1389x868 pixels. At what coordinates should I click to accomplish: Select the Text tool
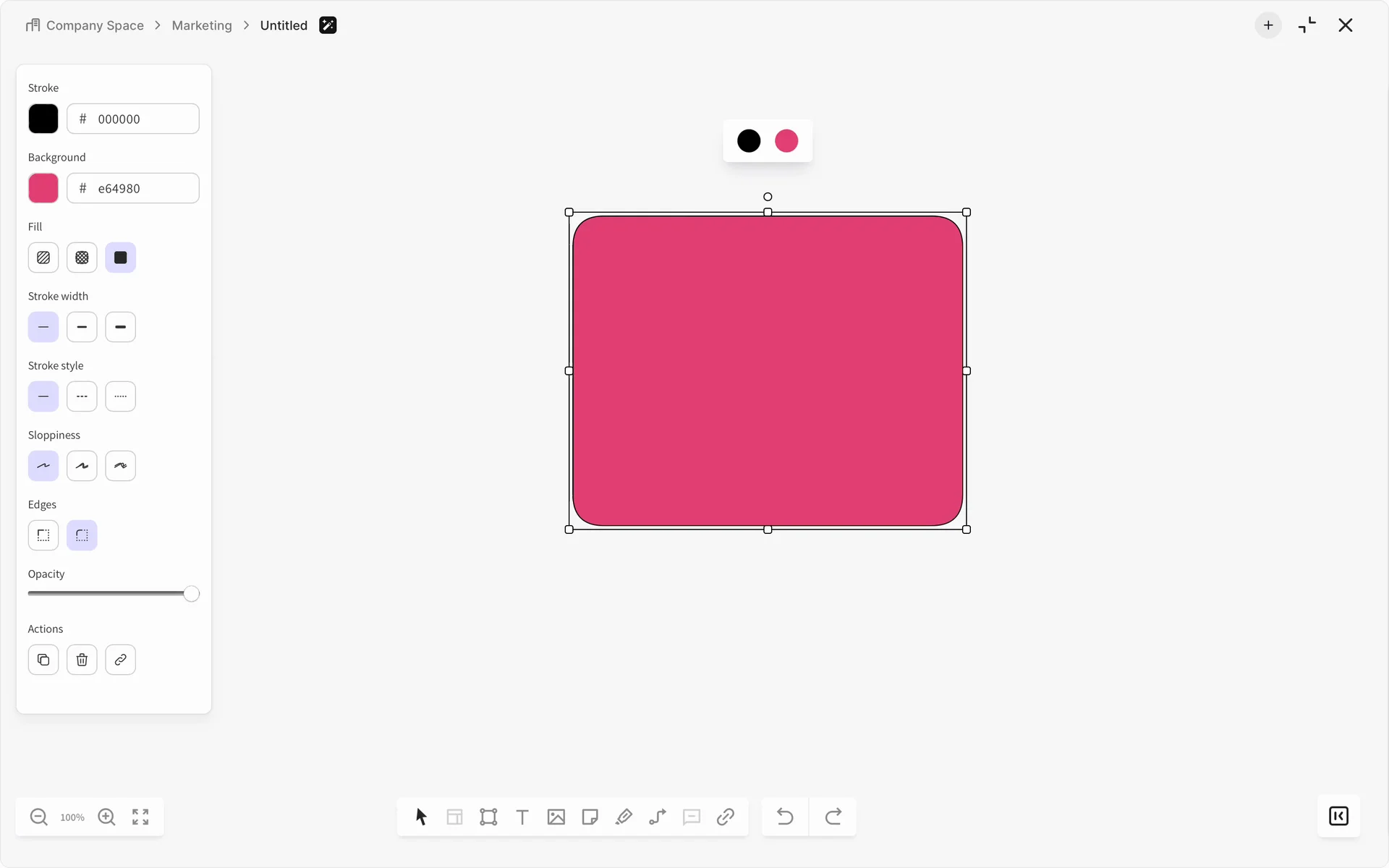tap(522, 817)
